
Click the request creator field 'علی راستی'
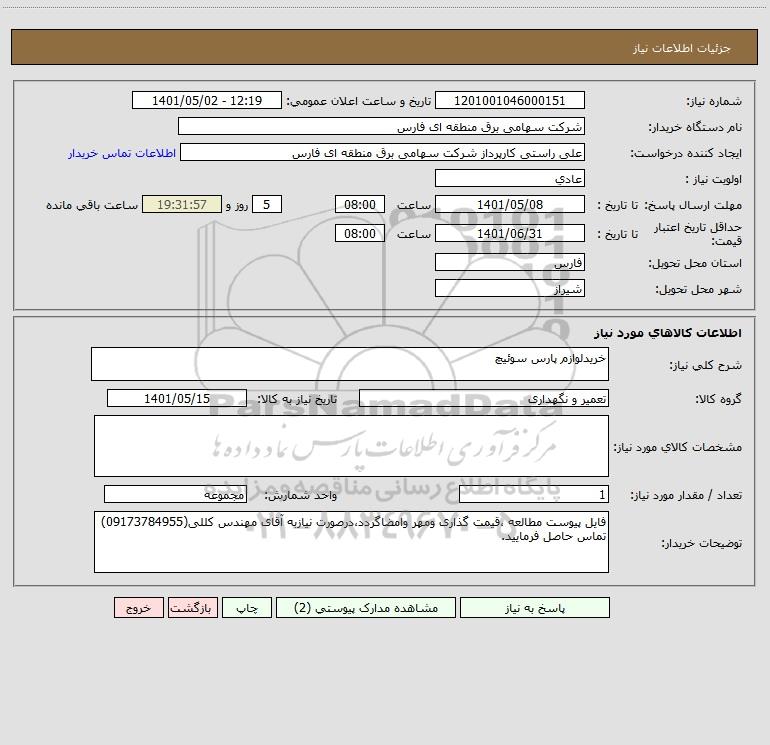click(x=383, y=152)
